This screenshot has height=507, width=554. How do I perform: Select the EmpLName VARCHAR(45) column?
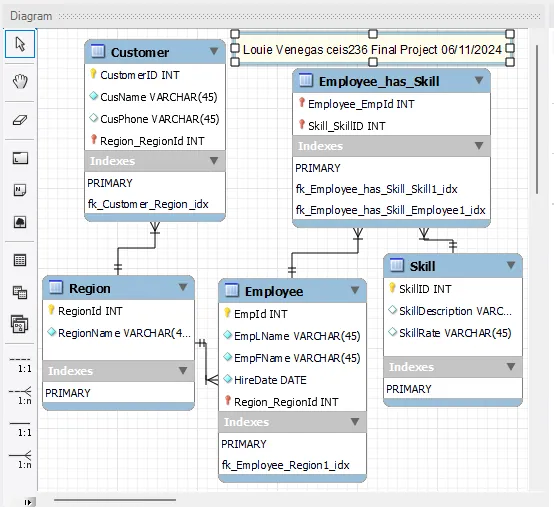coord(292,336)
